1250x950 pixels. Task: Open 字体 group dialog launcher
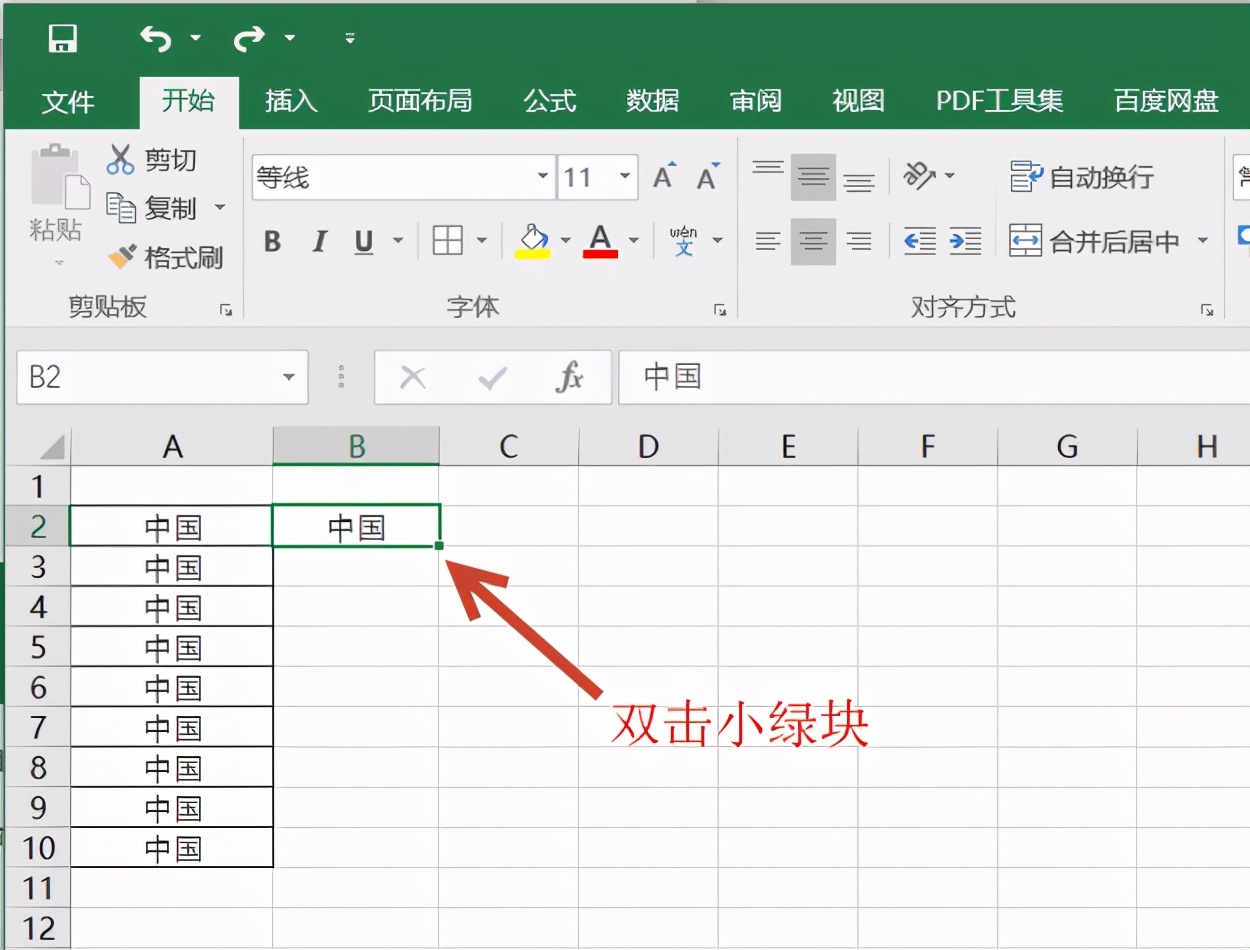click(x=720, y=310)
